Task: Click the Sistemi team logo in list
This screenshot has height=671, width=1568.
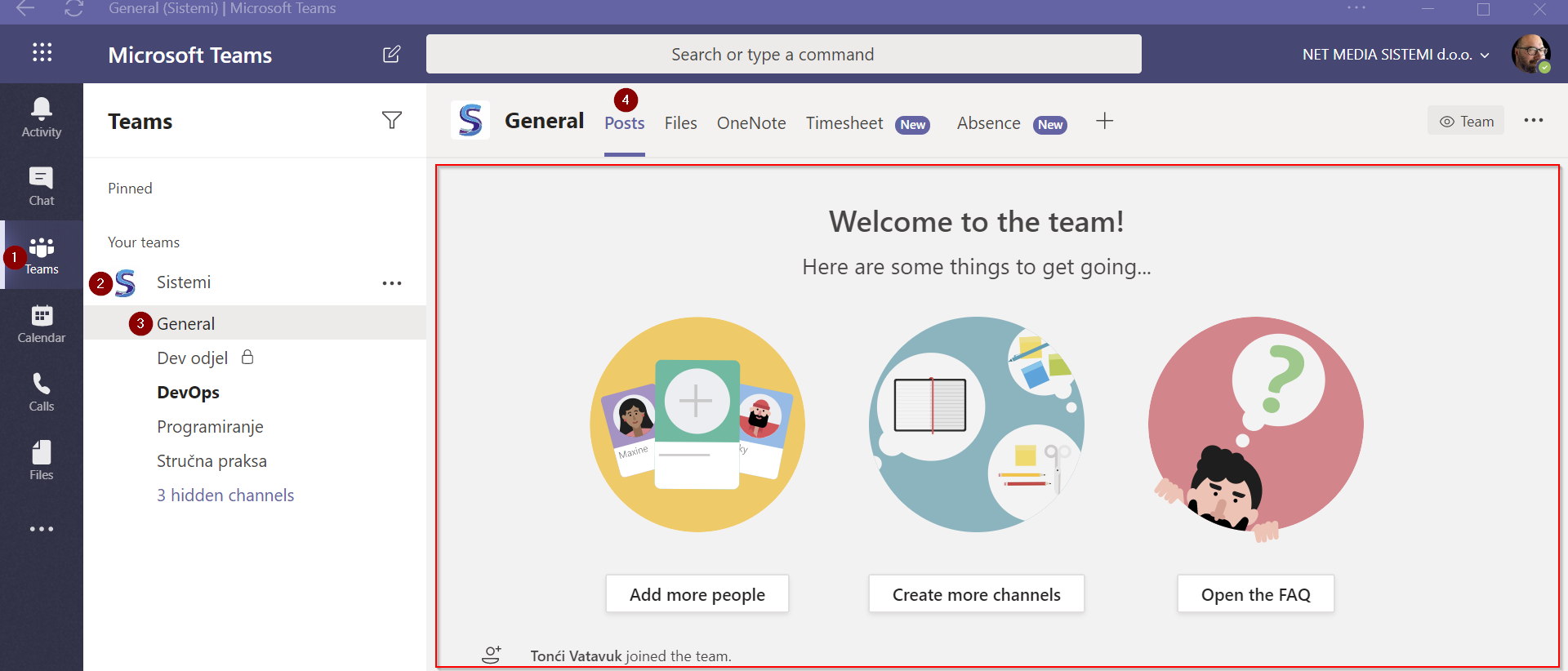Action: [x=126, y=282]
